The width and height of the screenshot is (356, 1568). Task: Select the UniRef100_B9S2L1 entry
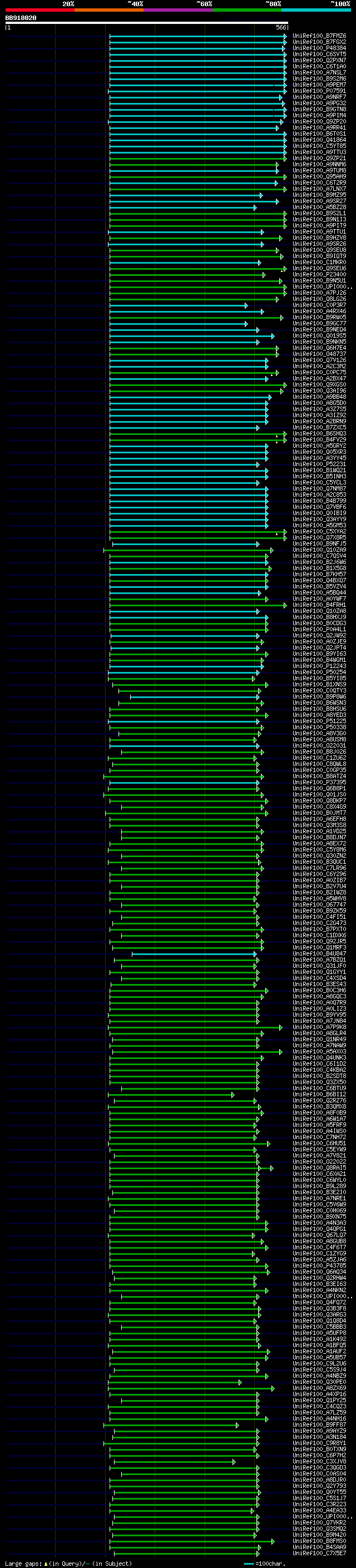point(319,214)
